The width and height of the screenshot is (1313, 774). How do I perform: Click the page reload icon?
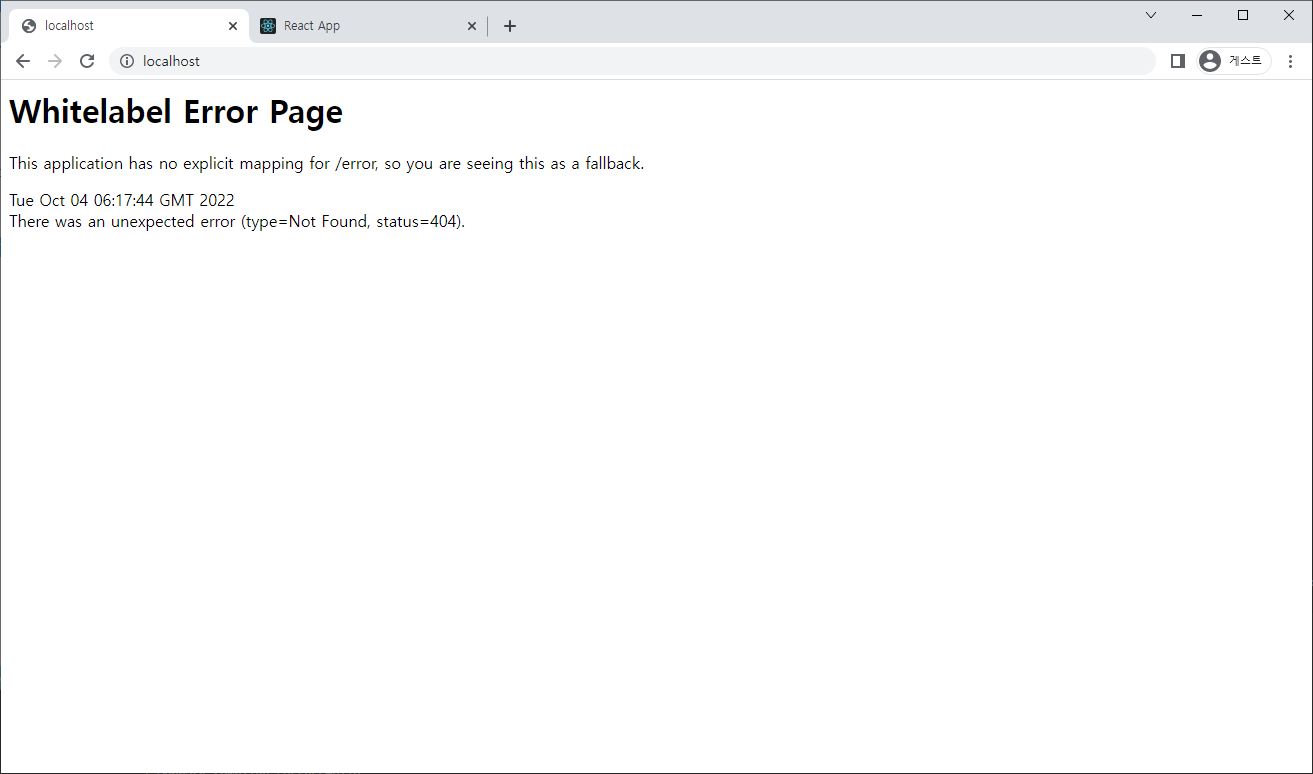coord(87,61)
